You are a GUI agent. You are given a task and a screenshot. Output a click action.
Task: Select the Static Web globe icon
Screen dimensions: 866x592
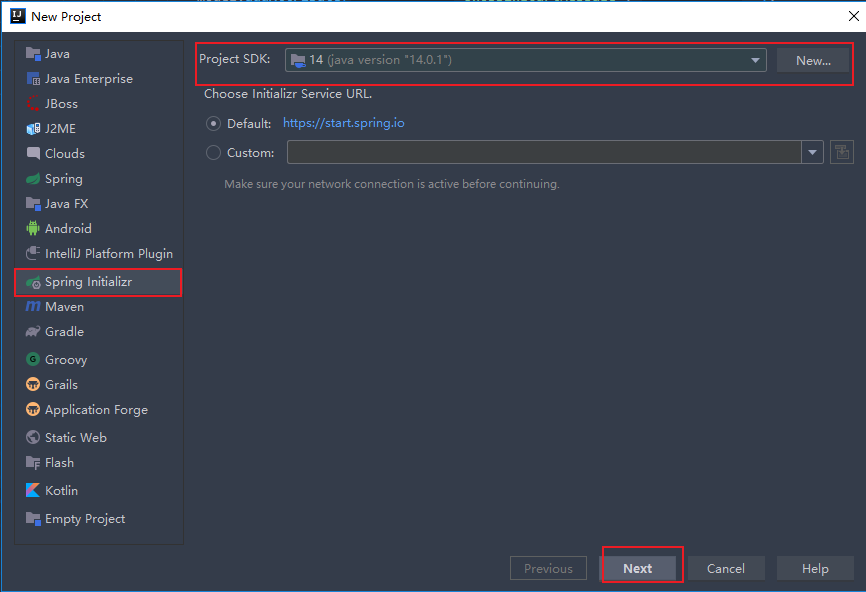tap(33, 437)
